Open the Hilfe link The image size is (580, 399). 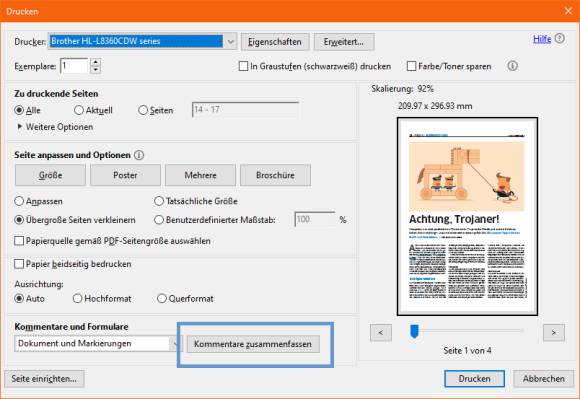542,39
